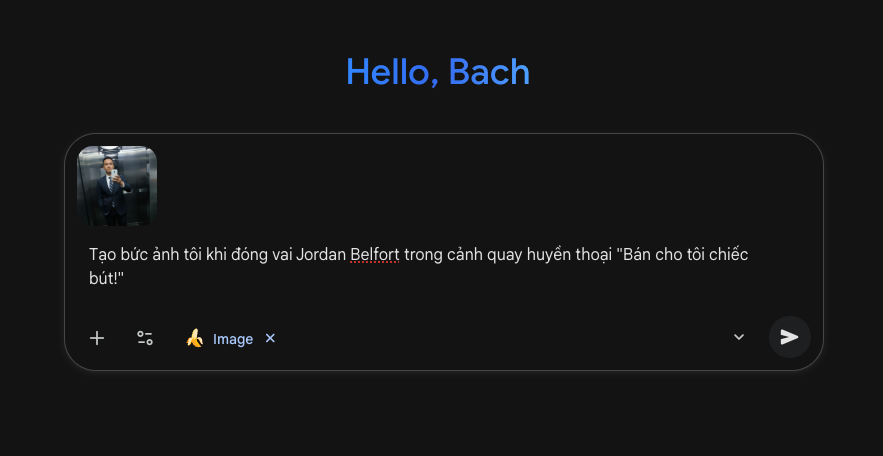Send the prompt with the arrow button

point(789,337)
